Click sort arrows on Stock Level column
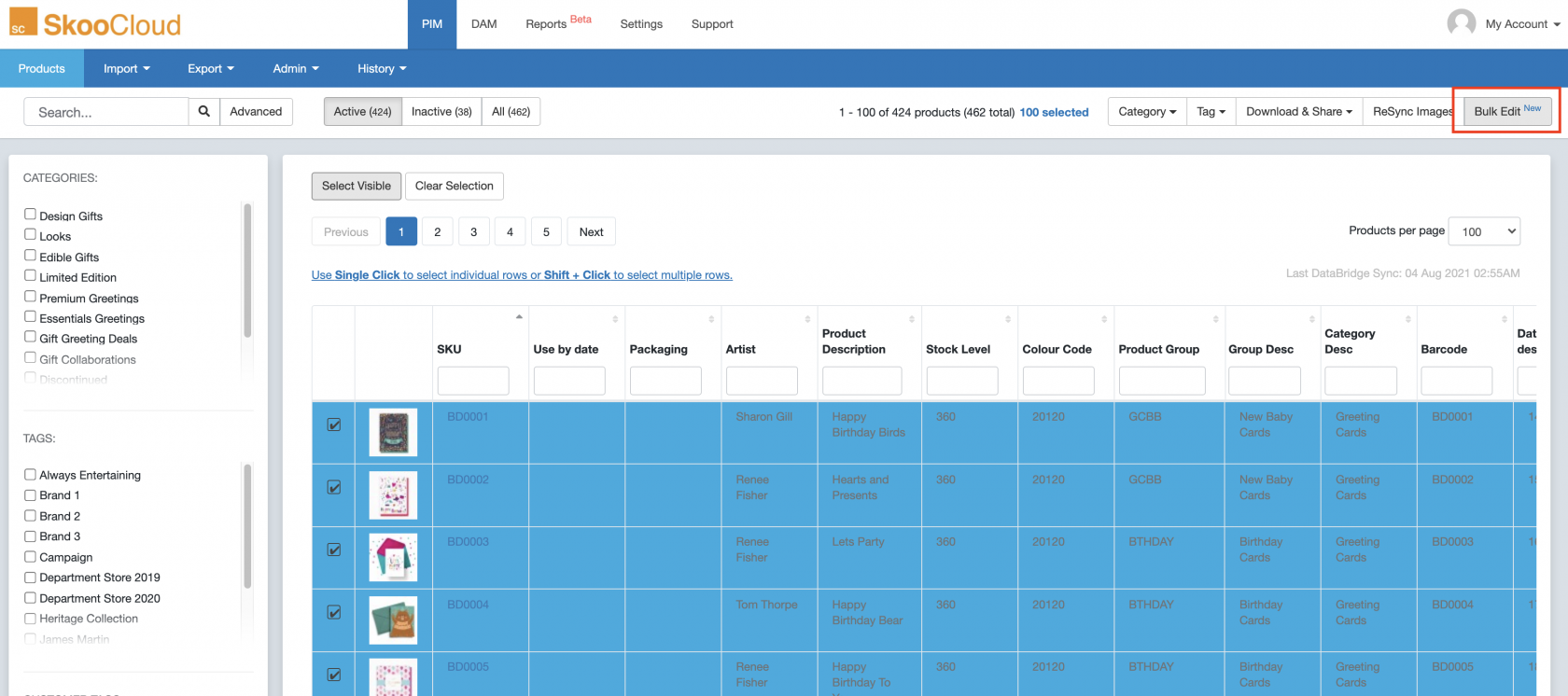The image size is (1568, 696). tap(1008, 319)
